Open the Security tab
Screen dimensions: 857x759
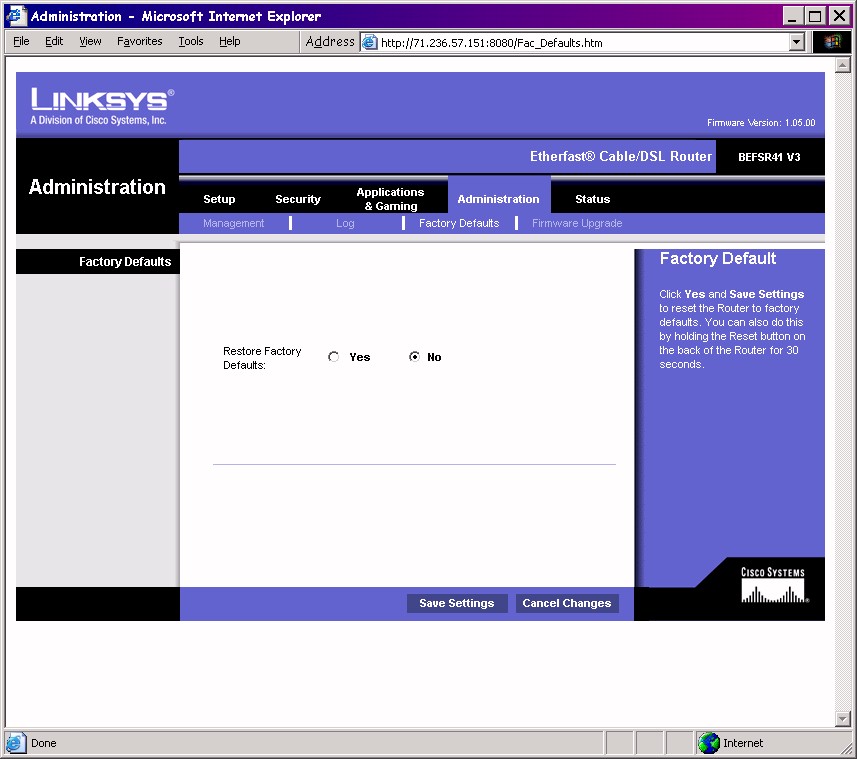(x=298, y=199)
